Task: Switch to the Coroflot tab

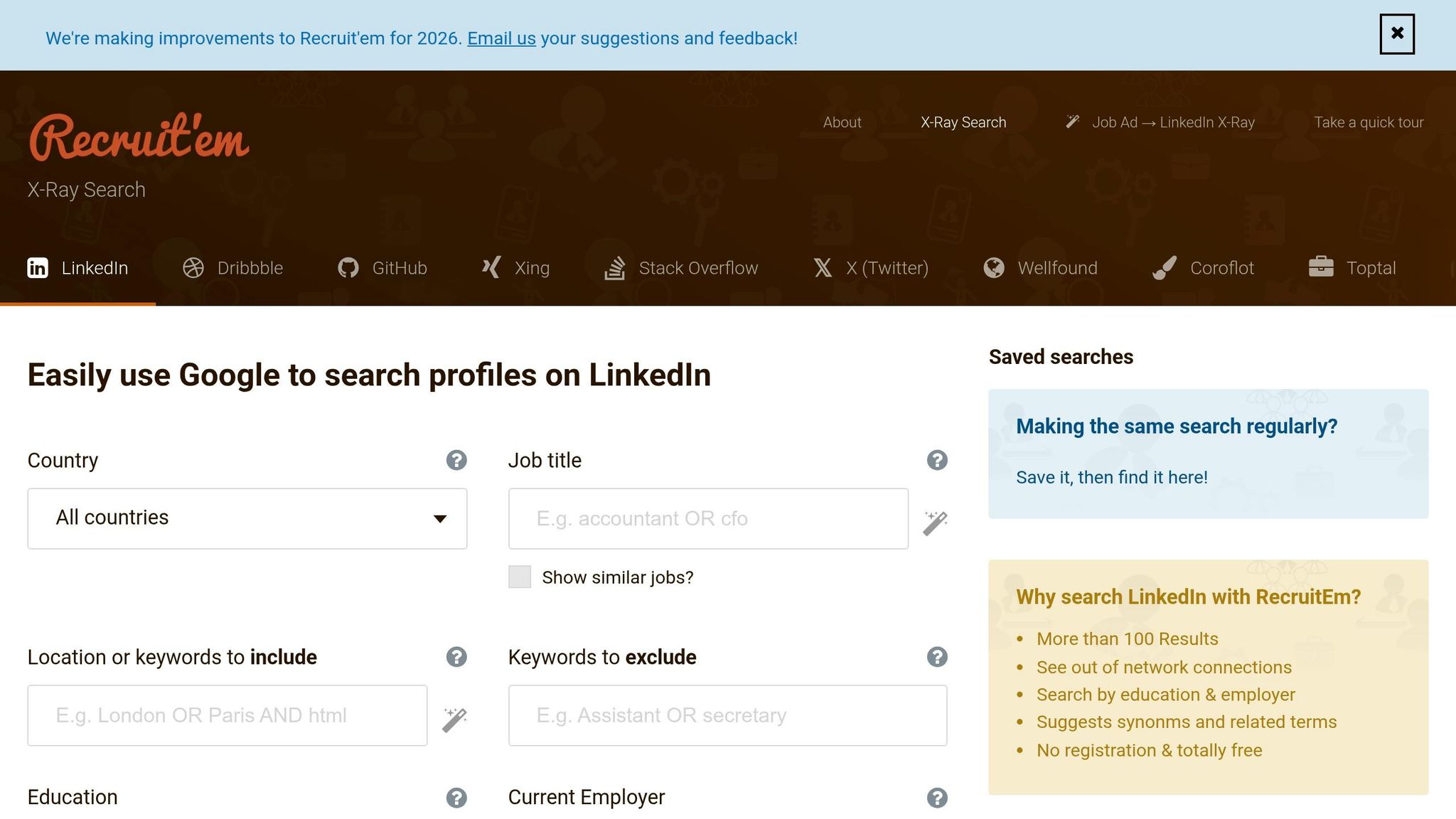Action: click(x=1203, y=268)
